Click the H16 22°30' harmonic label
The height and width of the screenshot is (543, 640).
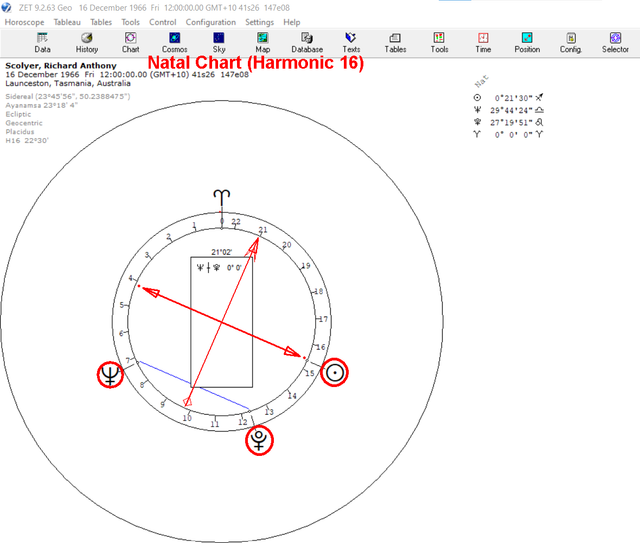[27, 140]
